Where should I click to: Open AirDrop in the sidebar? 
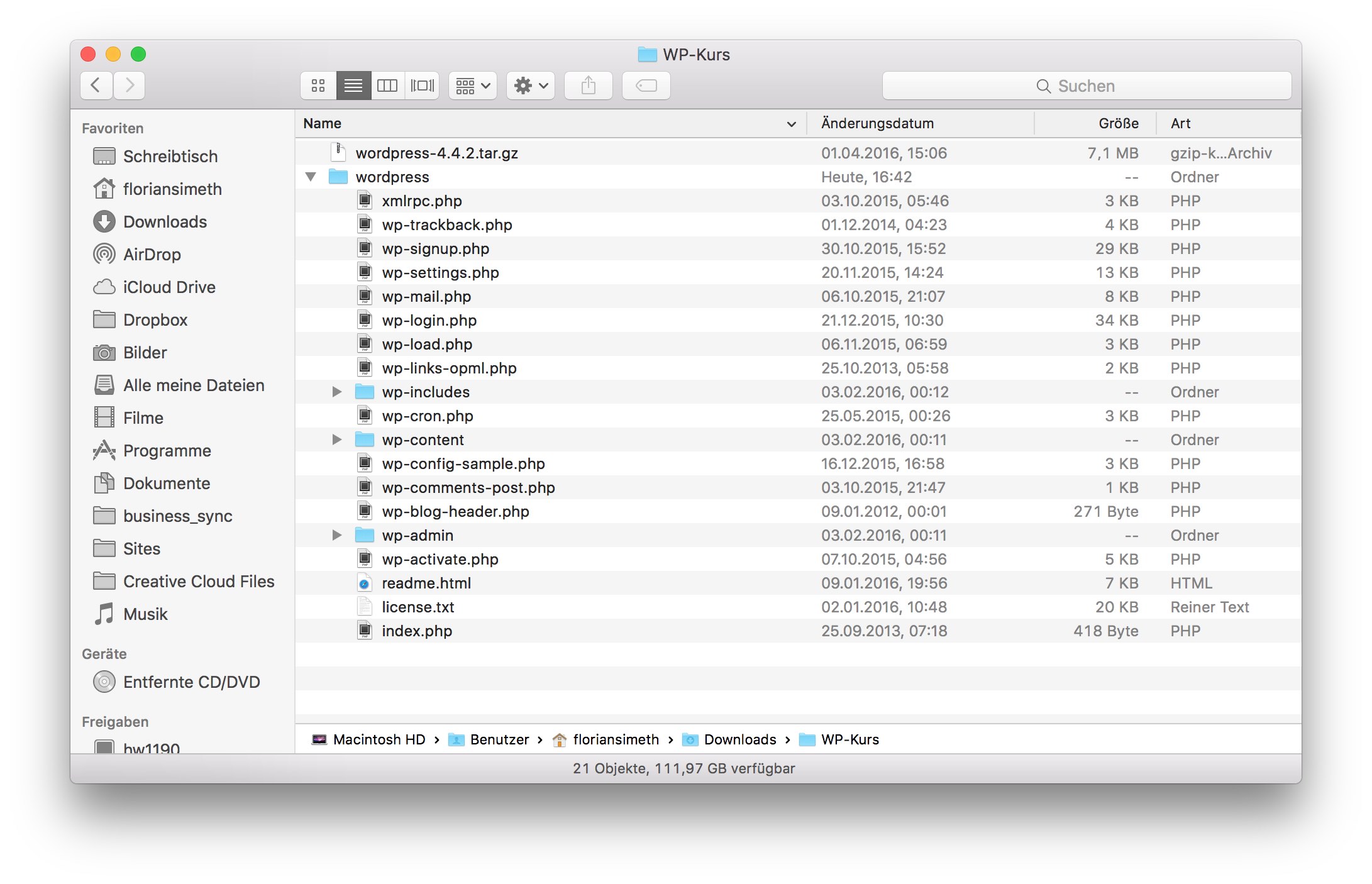tap(152, 255)
